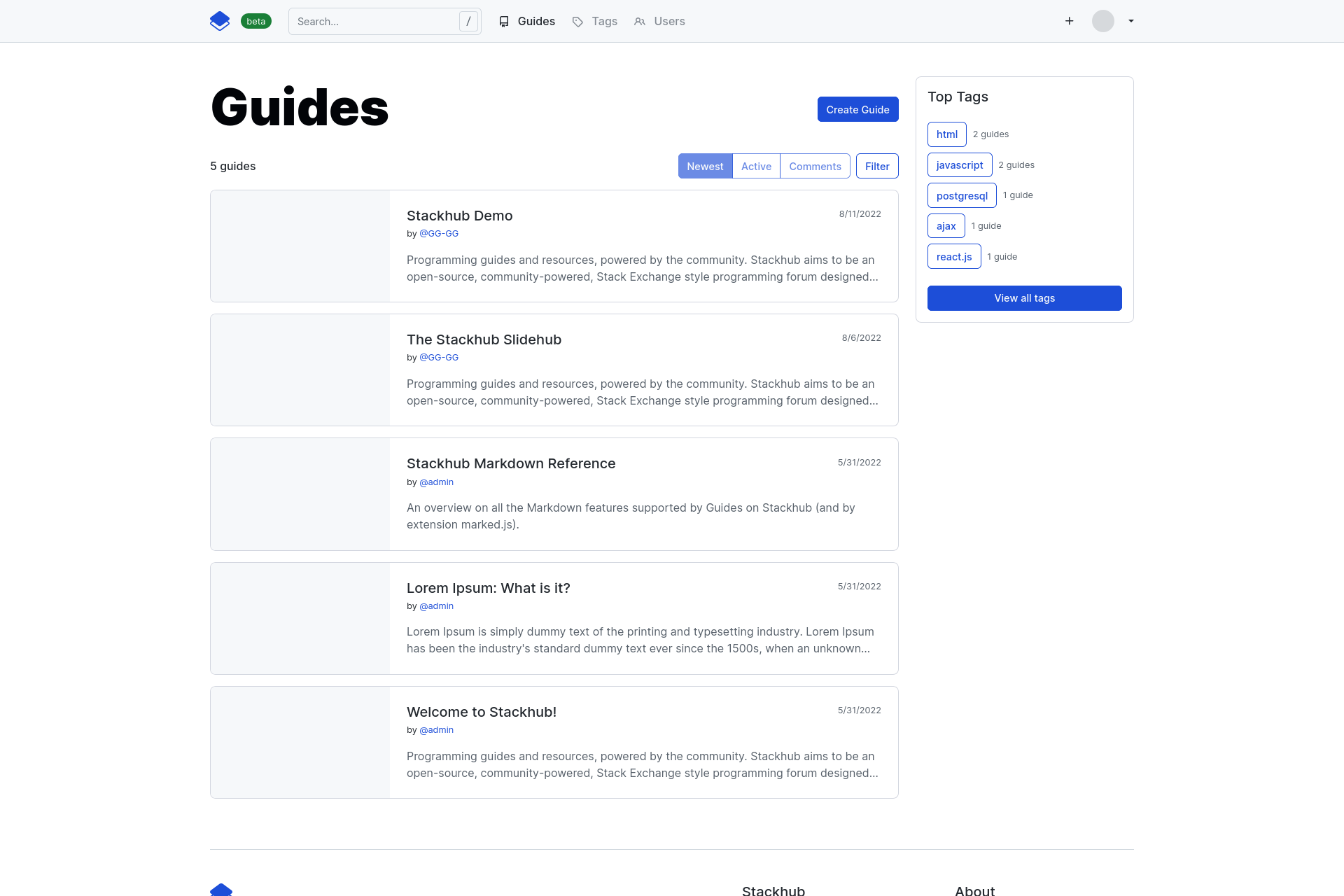Open the Filter options
The width and height of the screenshot is (1344, 896).
pos(876,166)
